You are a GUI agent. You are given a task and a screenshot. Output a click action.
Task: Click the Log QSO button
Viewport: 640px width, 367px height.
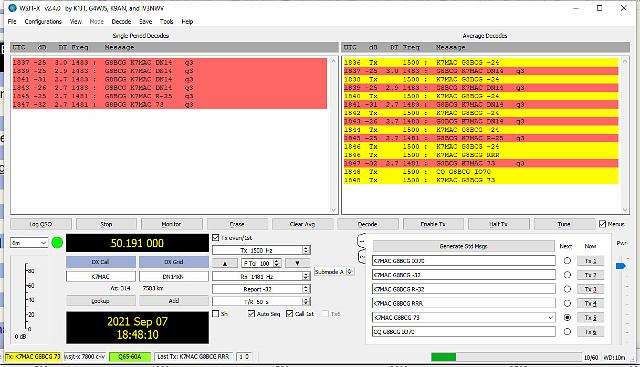(x=41, y=224)
